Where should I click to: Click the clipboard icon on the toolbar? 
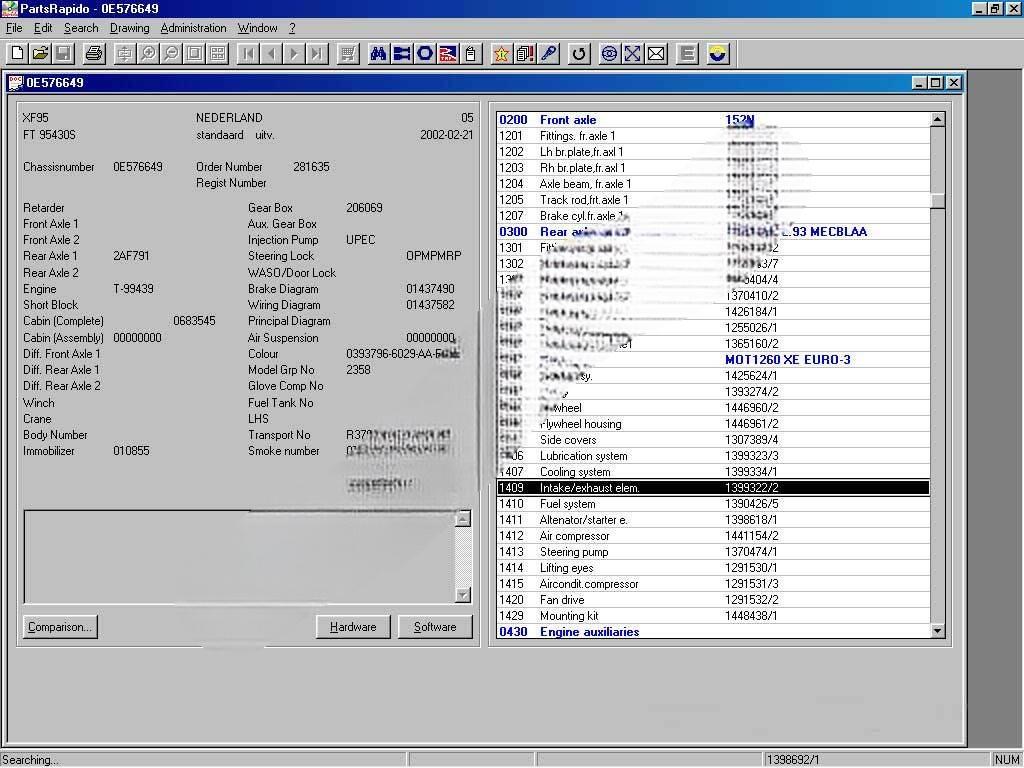pyautogui.click(x=471, y=53)
